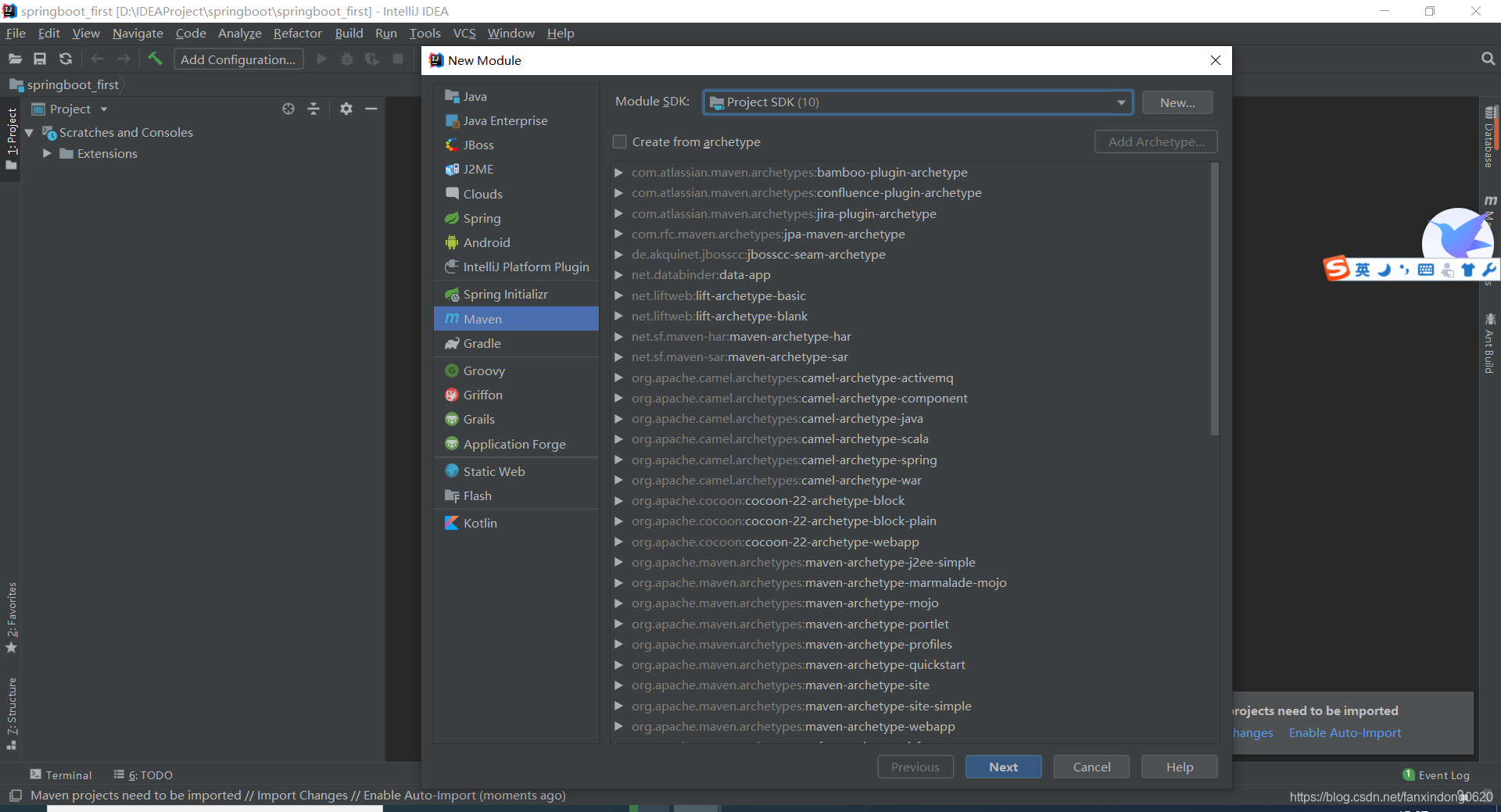Select Spring Initializr module type
Screen dimensions: 1501x812
[x=516, y=294]
